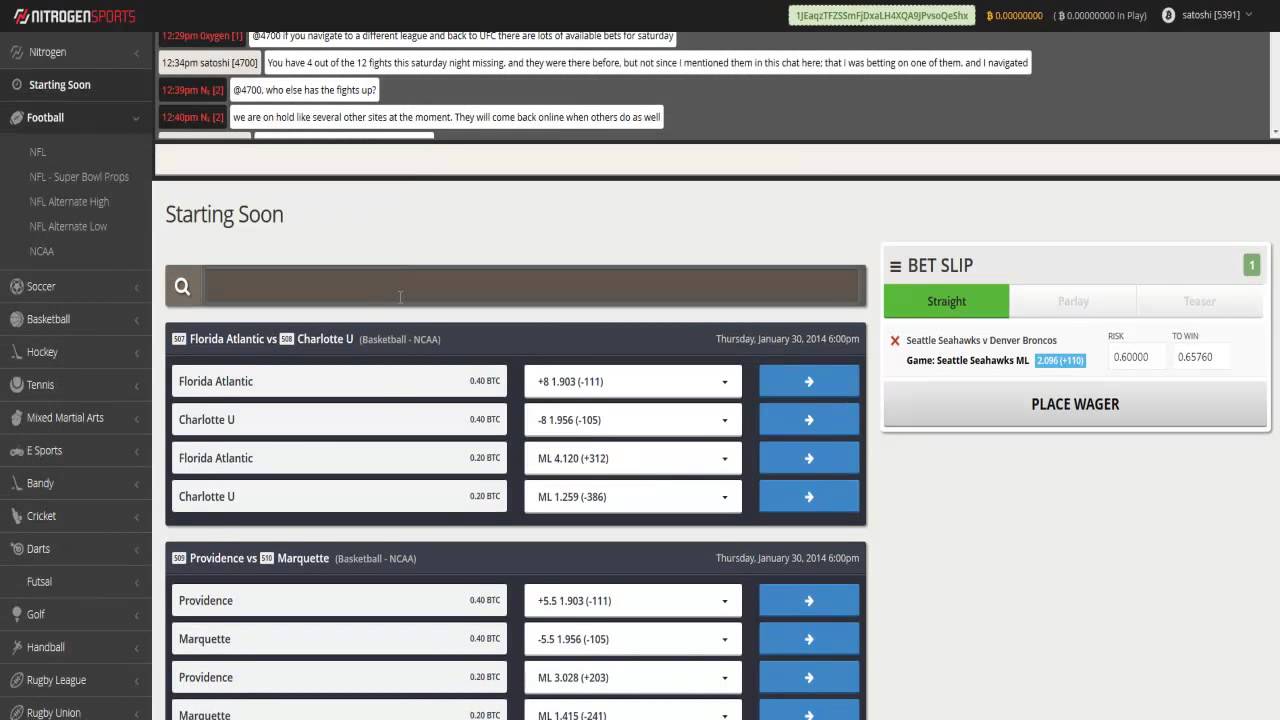This screenshot has height=720, width=1280.
Task: Click the bet slip count badge
Action: pyautogui.click(x=1251, y=265)
